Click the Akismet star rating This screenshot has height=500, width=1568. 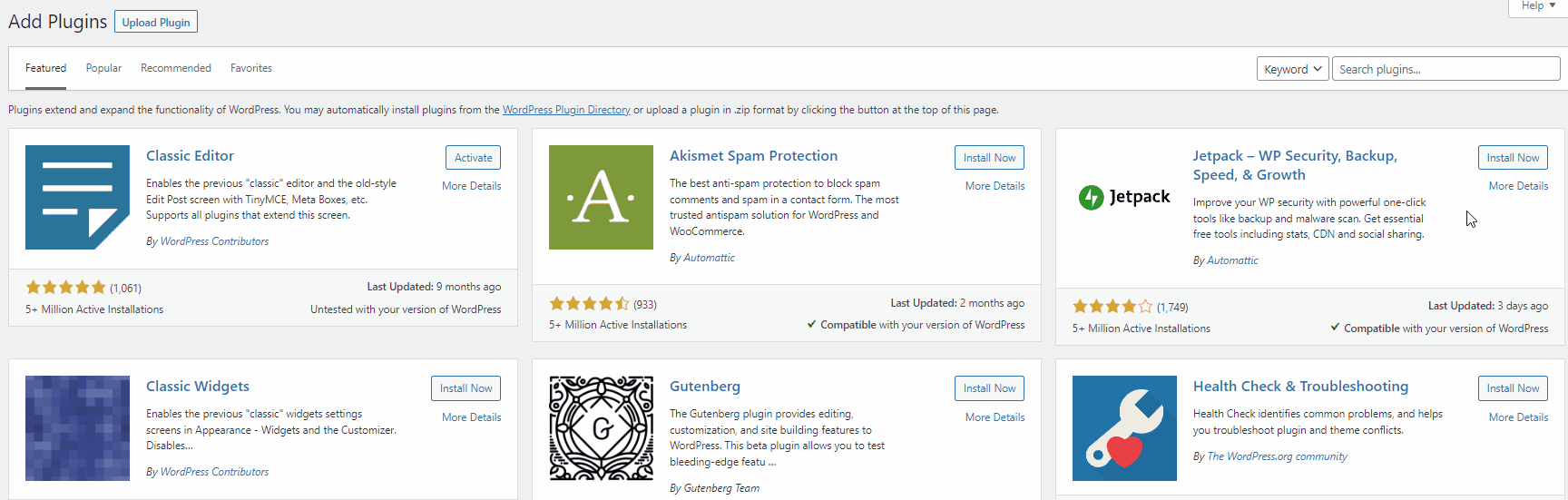[589, 304]
